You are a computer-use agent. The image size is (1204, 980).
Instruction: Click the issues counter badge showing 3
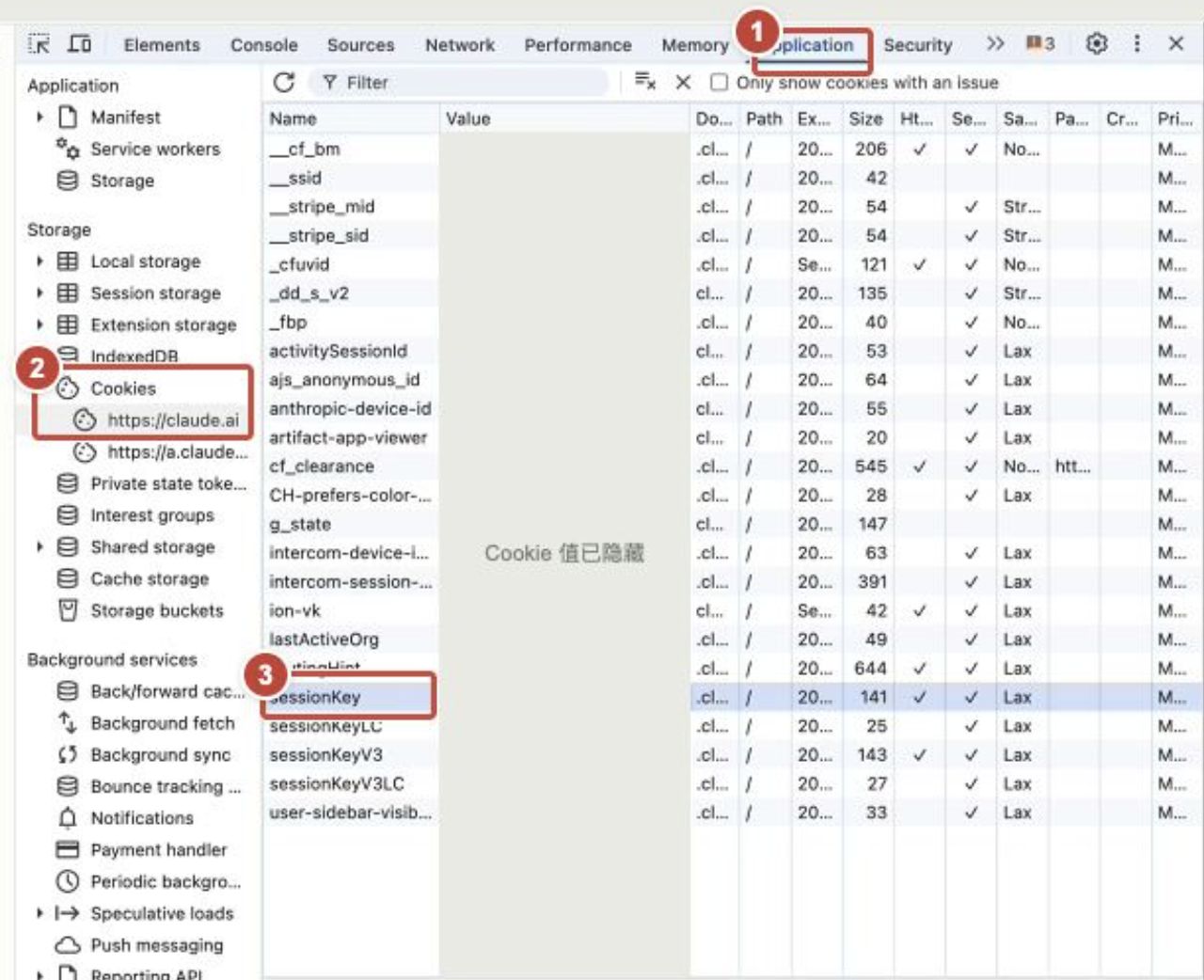pos(1039,44)
